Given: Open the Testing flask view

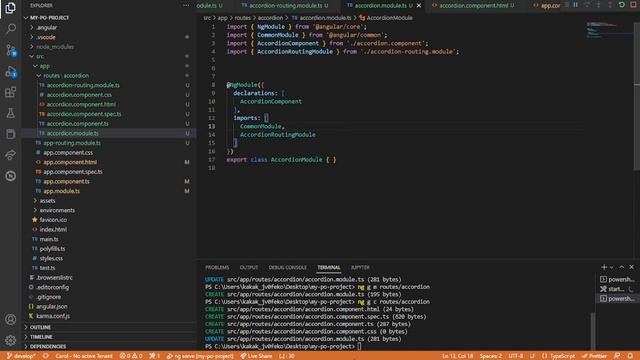Looking at the screenshot, I should click(x=11, y=113).
